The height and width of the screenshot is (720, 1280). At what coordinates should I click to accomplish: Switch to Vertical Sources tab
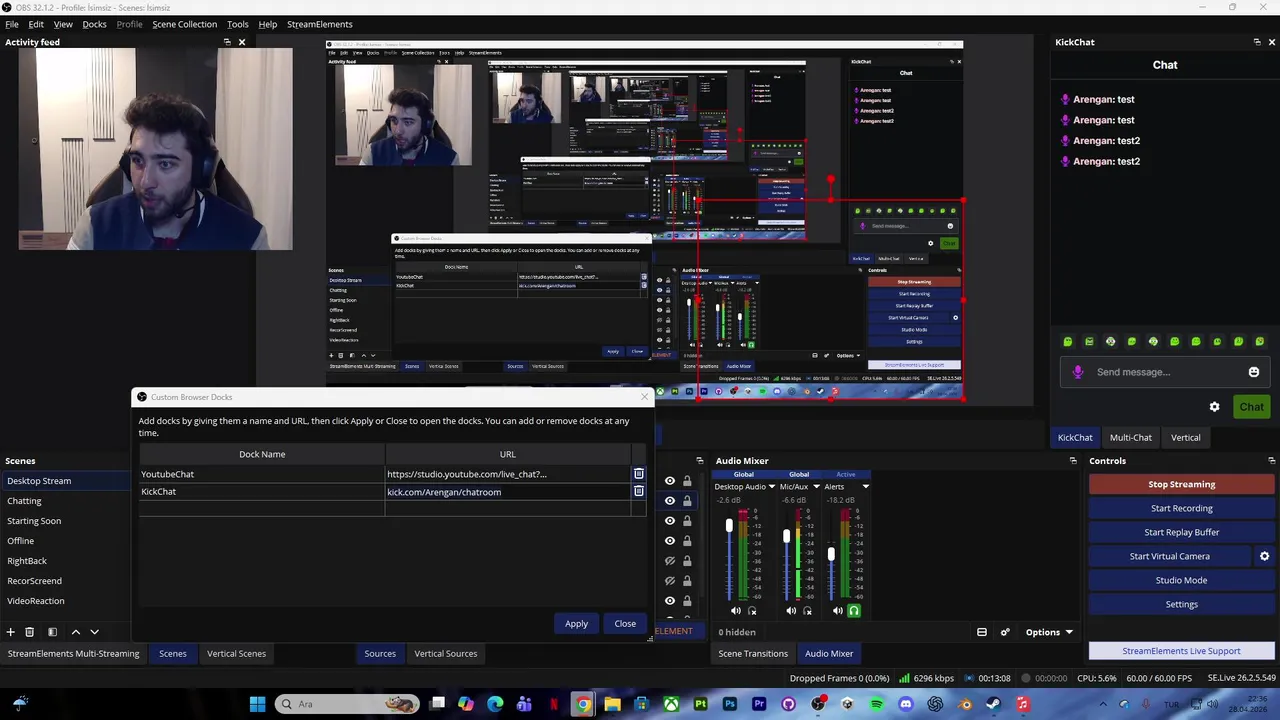(x=446, y=653)
